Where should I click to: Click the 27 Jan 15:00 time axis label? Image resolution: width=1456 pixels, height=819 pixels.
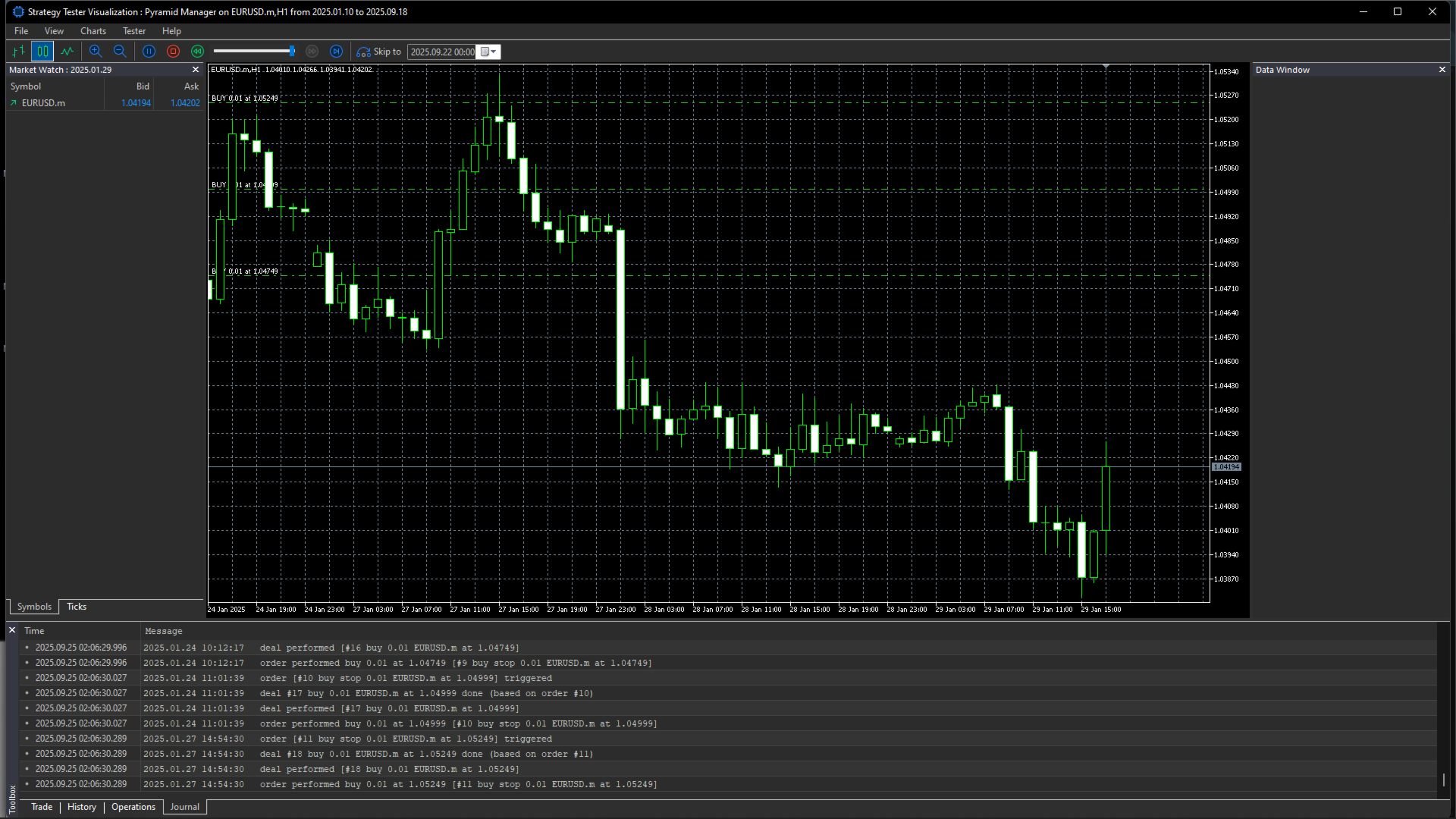(x=519, y=610)
